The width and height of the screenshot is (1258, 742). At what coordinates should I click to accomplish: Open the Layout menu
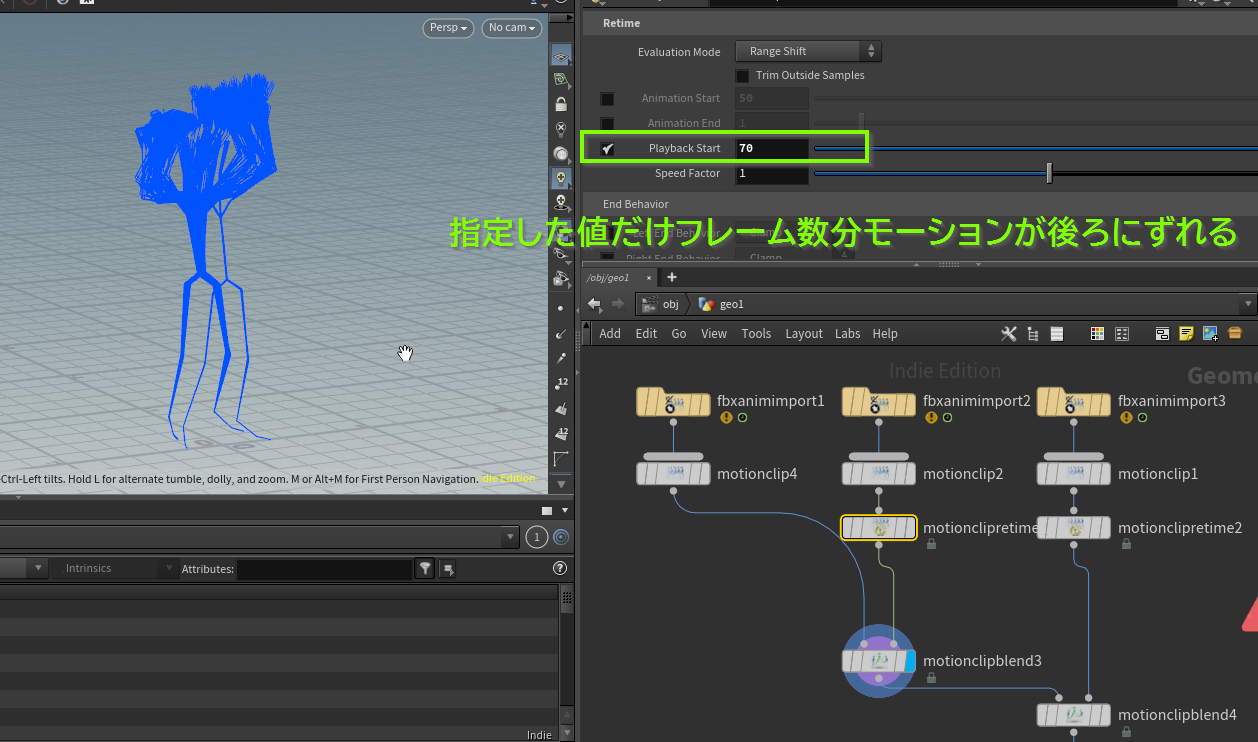click(x=804, y=334)
